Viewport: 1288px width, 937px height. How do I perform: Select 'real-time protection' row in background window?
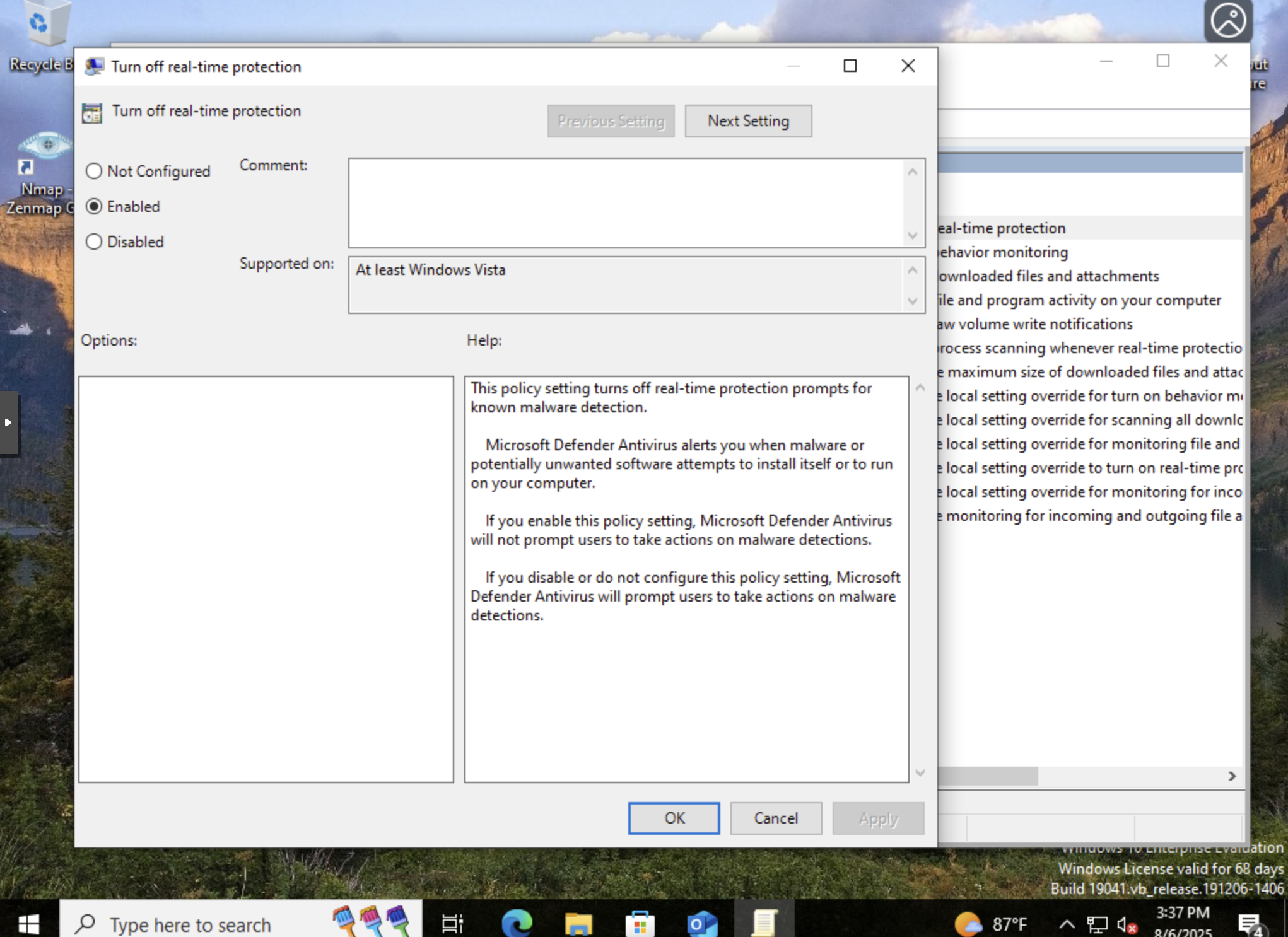click(1090, 228)
